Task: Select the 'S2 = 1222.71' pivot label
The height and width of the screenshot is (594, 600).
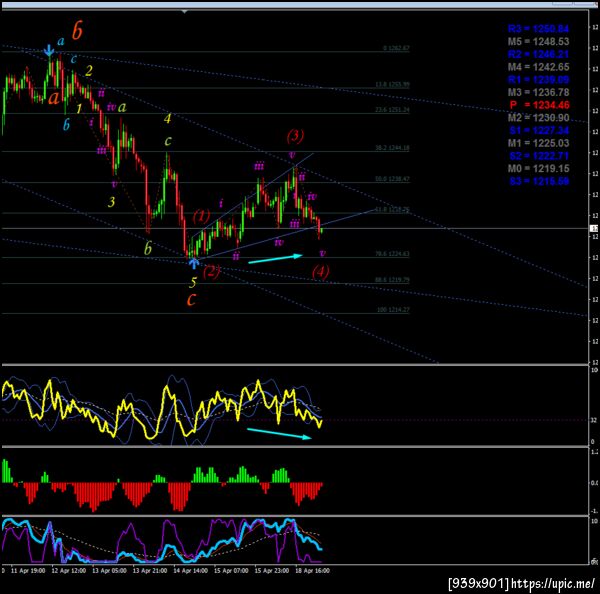Action: tap(539, 156)
